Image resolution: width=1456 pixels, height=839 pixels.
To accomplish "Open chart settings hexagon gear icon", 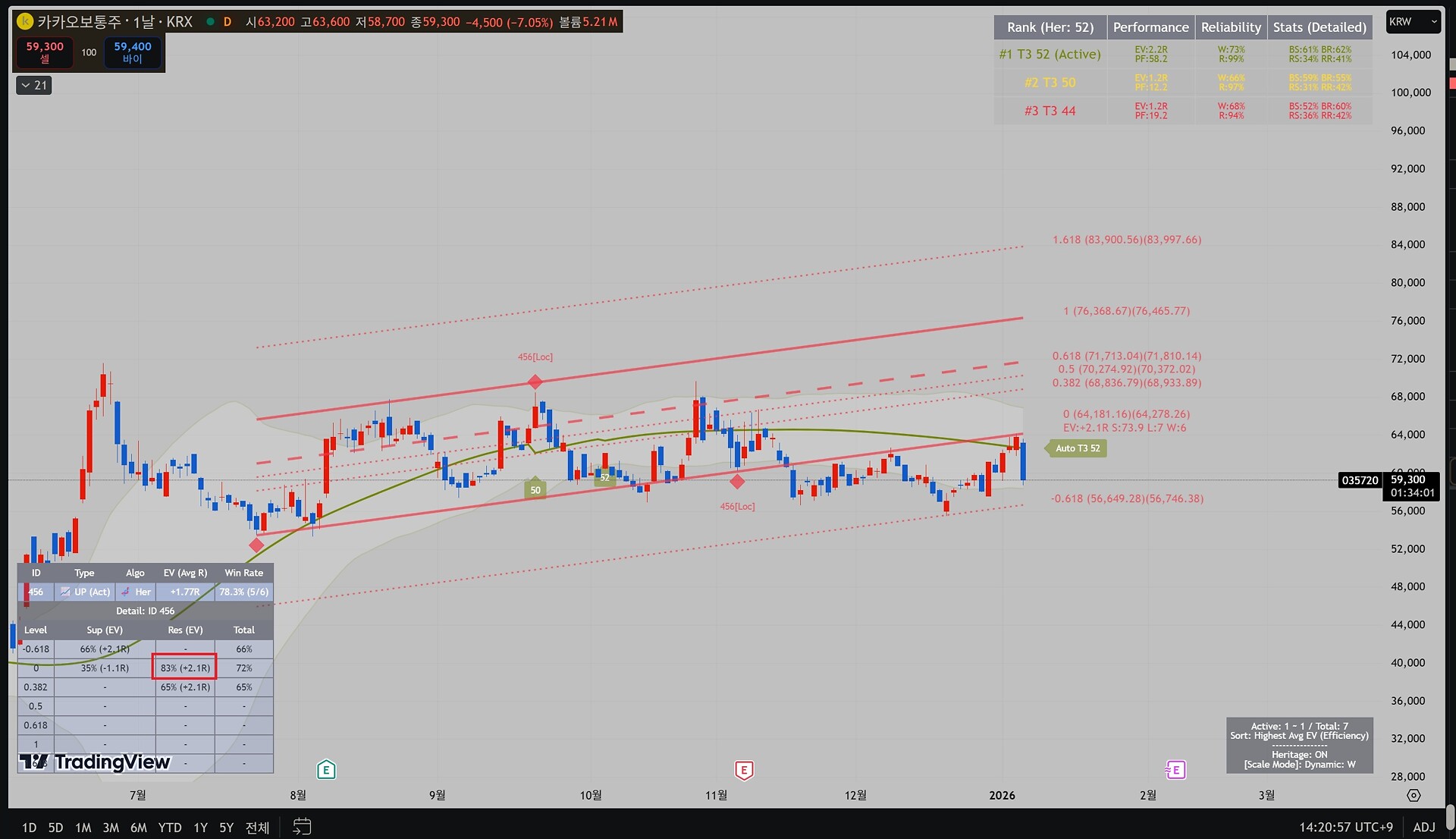I will (x=1414, y=795).
